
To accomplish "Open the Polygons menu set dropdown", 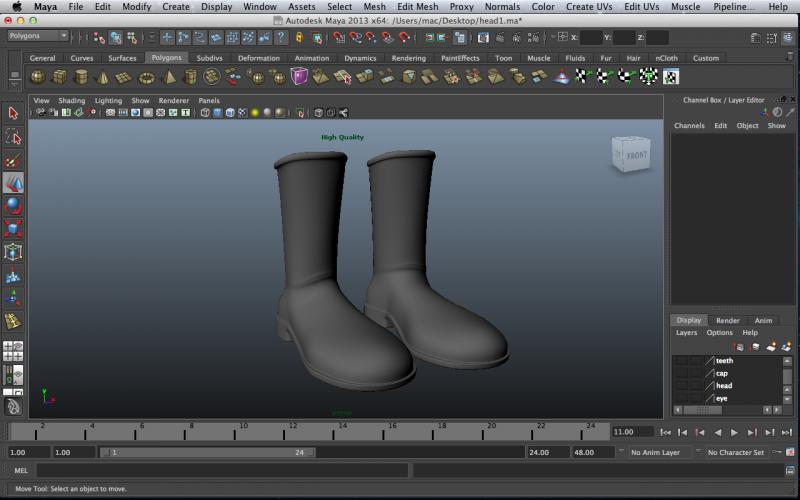I will (x=37, y=36).
